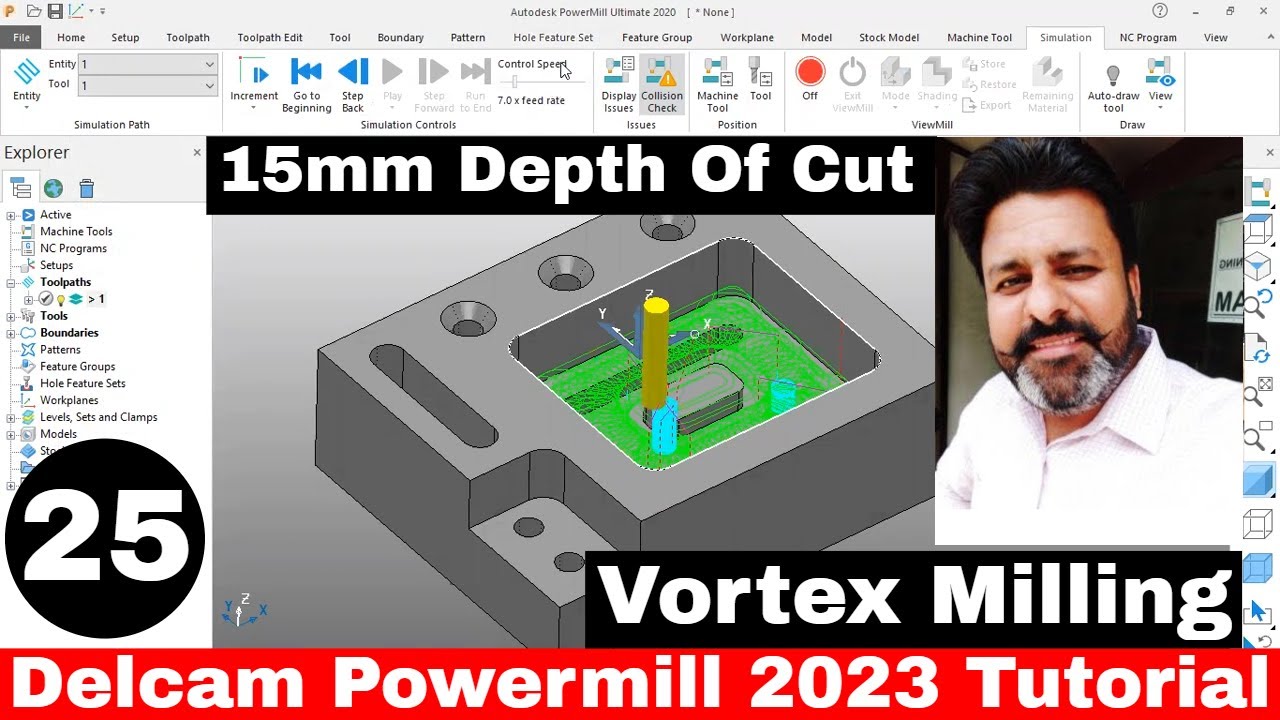Open the Display Issues tool
This screenshot has height=720, width=1280.
click(619, 84)
